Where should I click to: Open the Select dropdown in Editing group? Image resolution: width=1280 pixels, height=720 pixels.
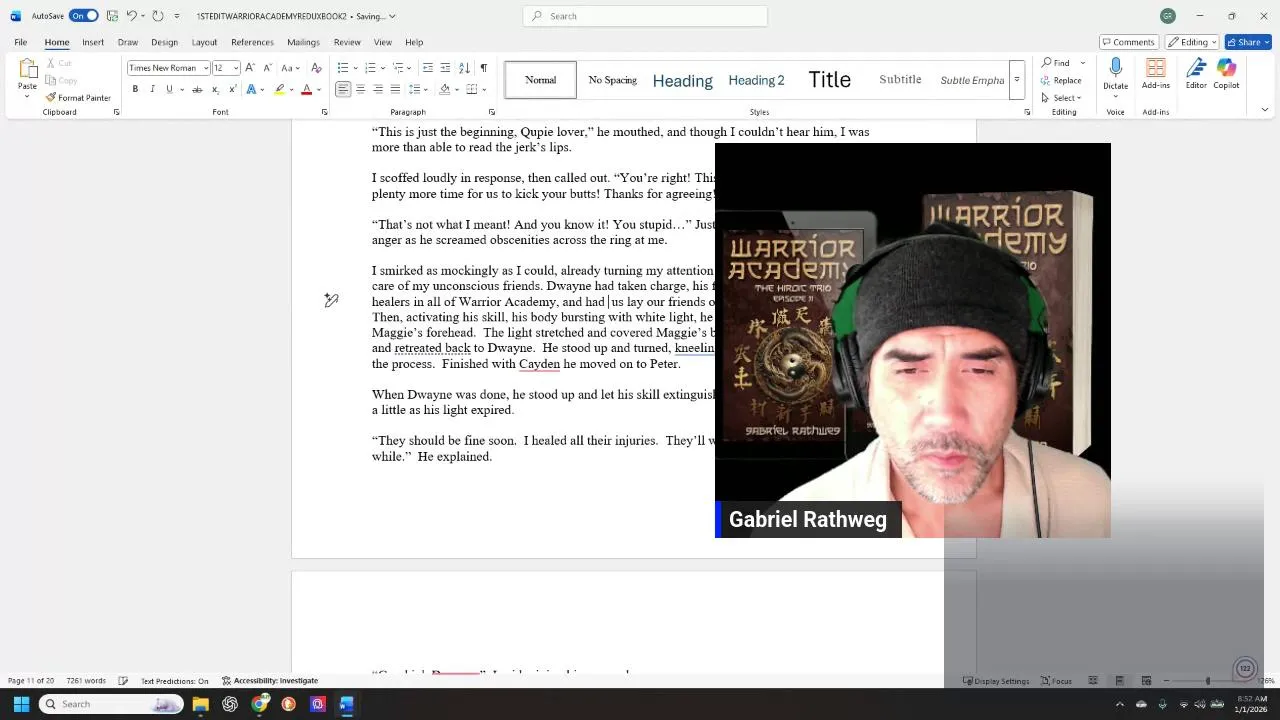(x=1061, y=98)
